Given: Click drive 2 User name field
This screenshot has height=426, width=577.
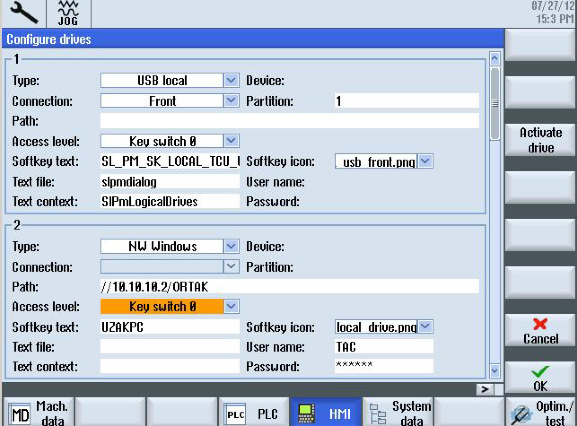Looking at the screenshot, I should [384, 347].
